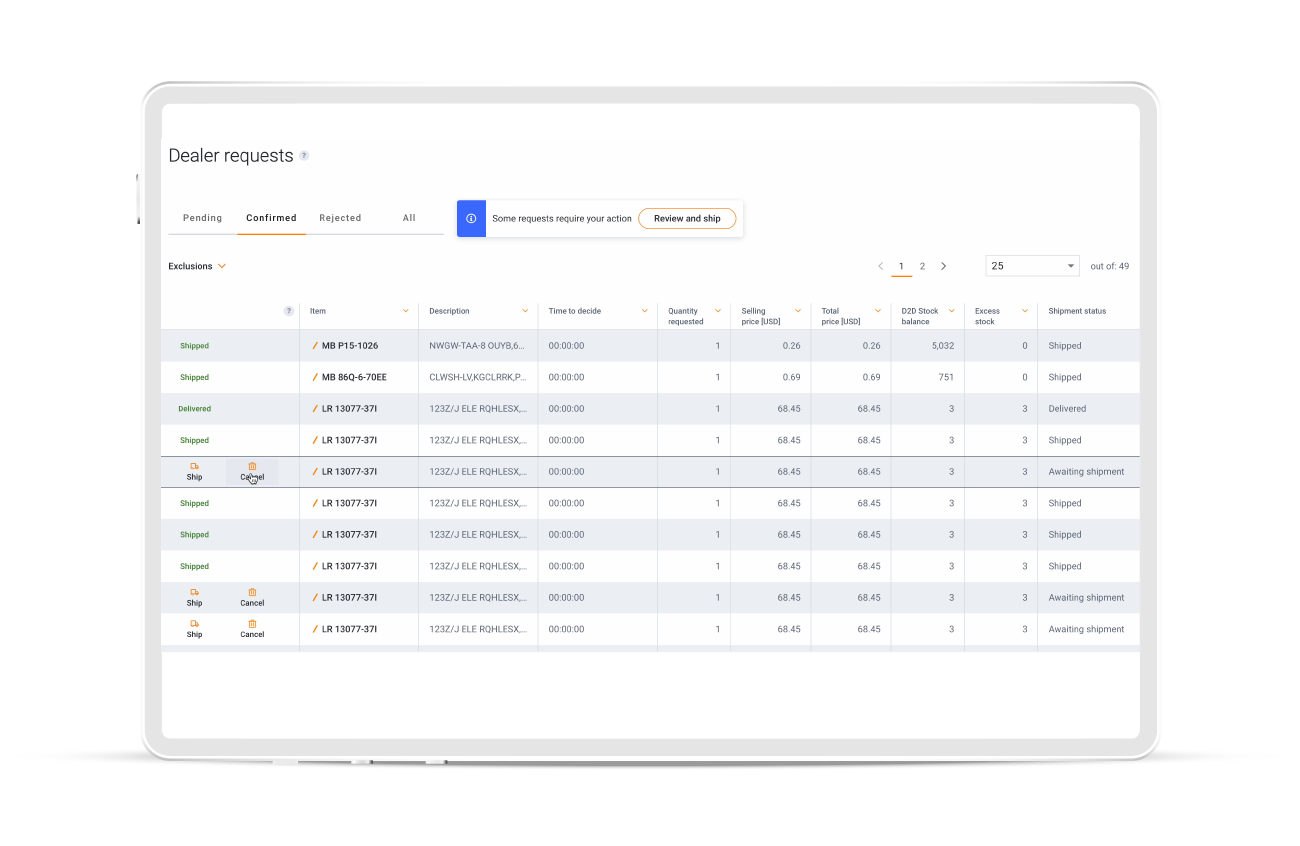The height and width of the screenshot is (846, 1300).
Task: Click the Delivered status row for LR 13077-37I
Action: (194, 409)
